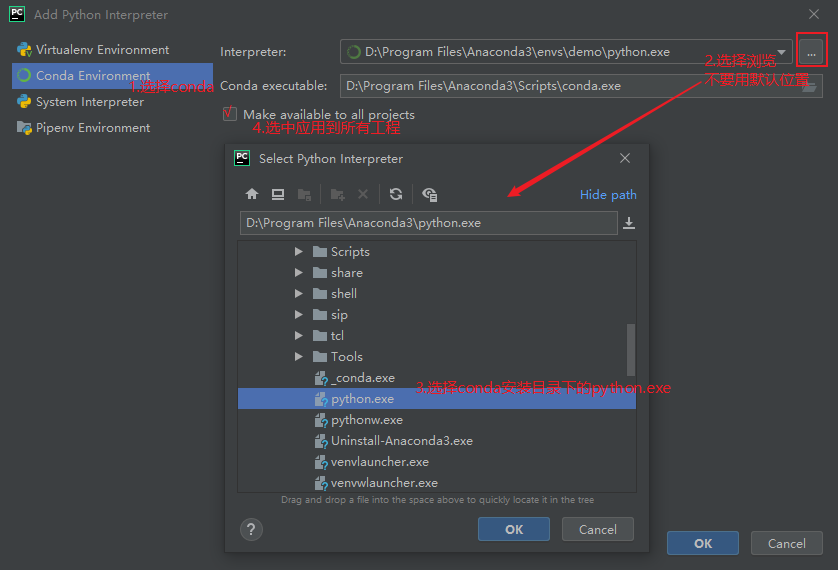Click the interpreter browse (...) button
838x570 pixels.
[x=811, y=53]
